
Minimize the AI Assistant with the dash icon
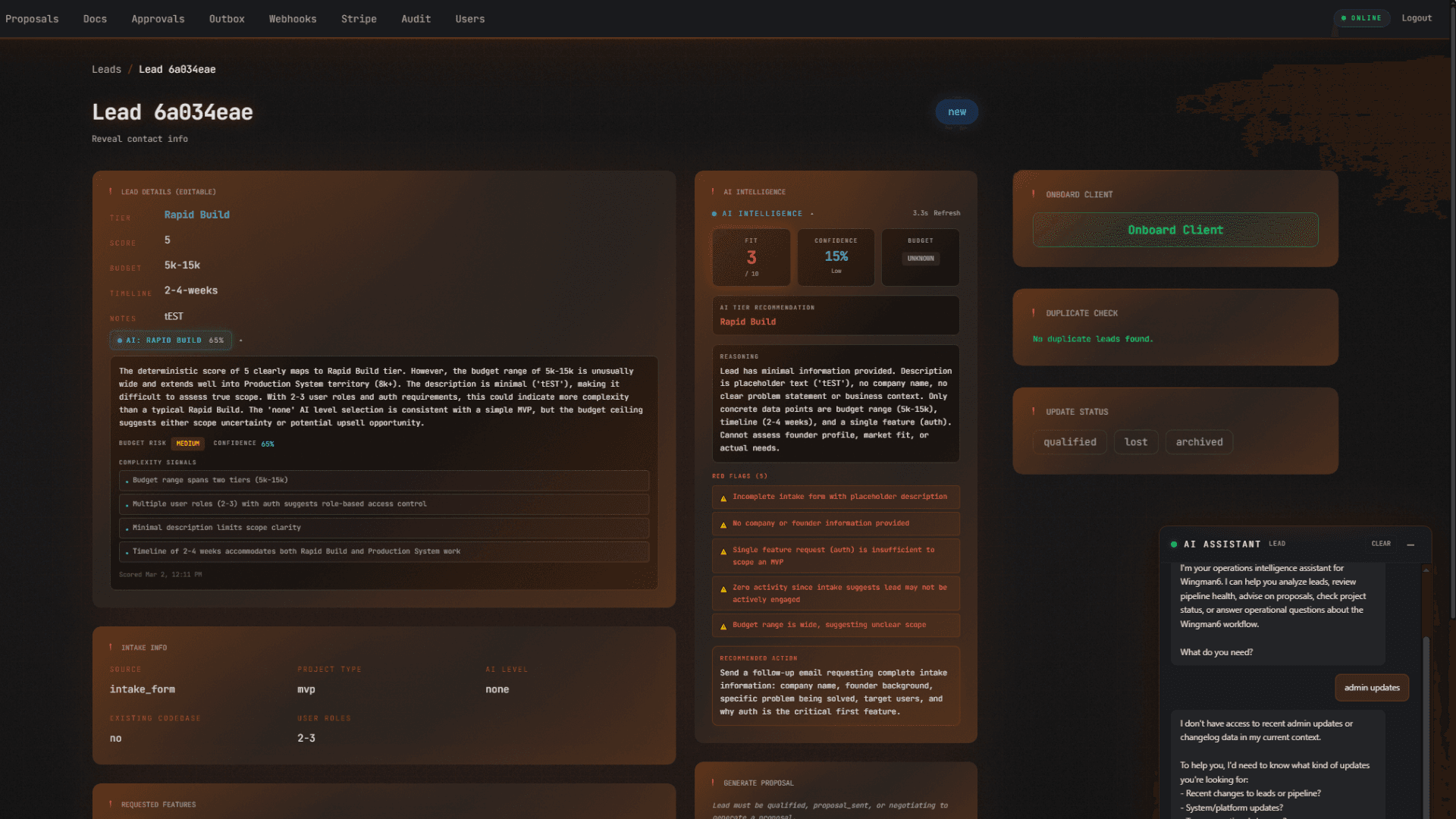pos(1411,544)
